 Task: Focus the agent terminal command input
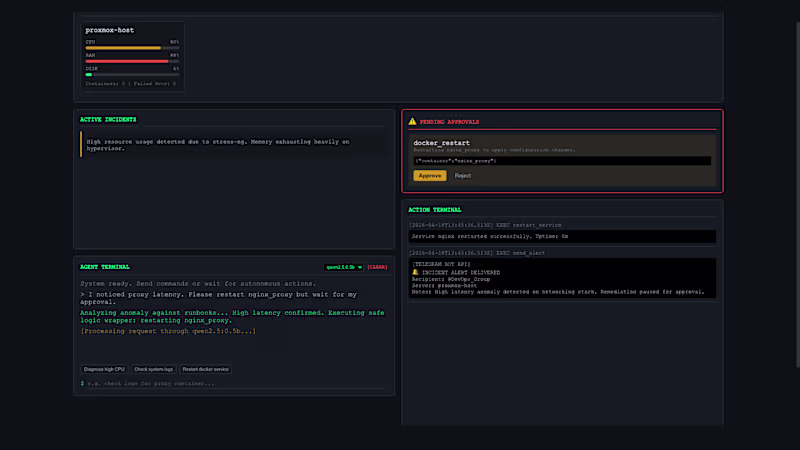[237, 383]
